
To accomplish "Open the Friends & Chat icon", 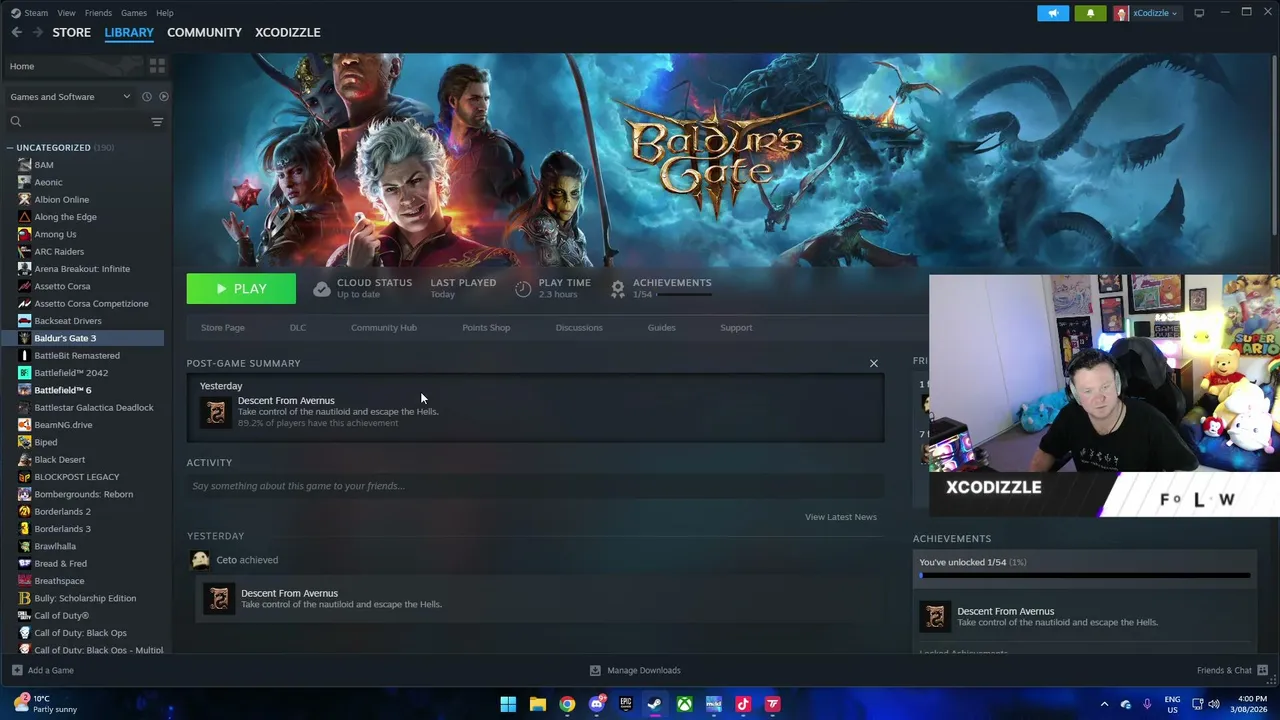I will (1262, 670).
